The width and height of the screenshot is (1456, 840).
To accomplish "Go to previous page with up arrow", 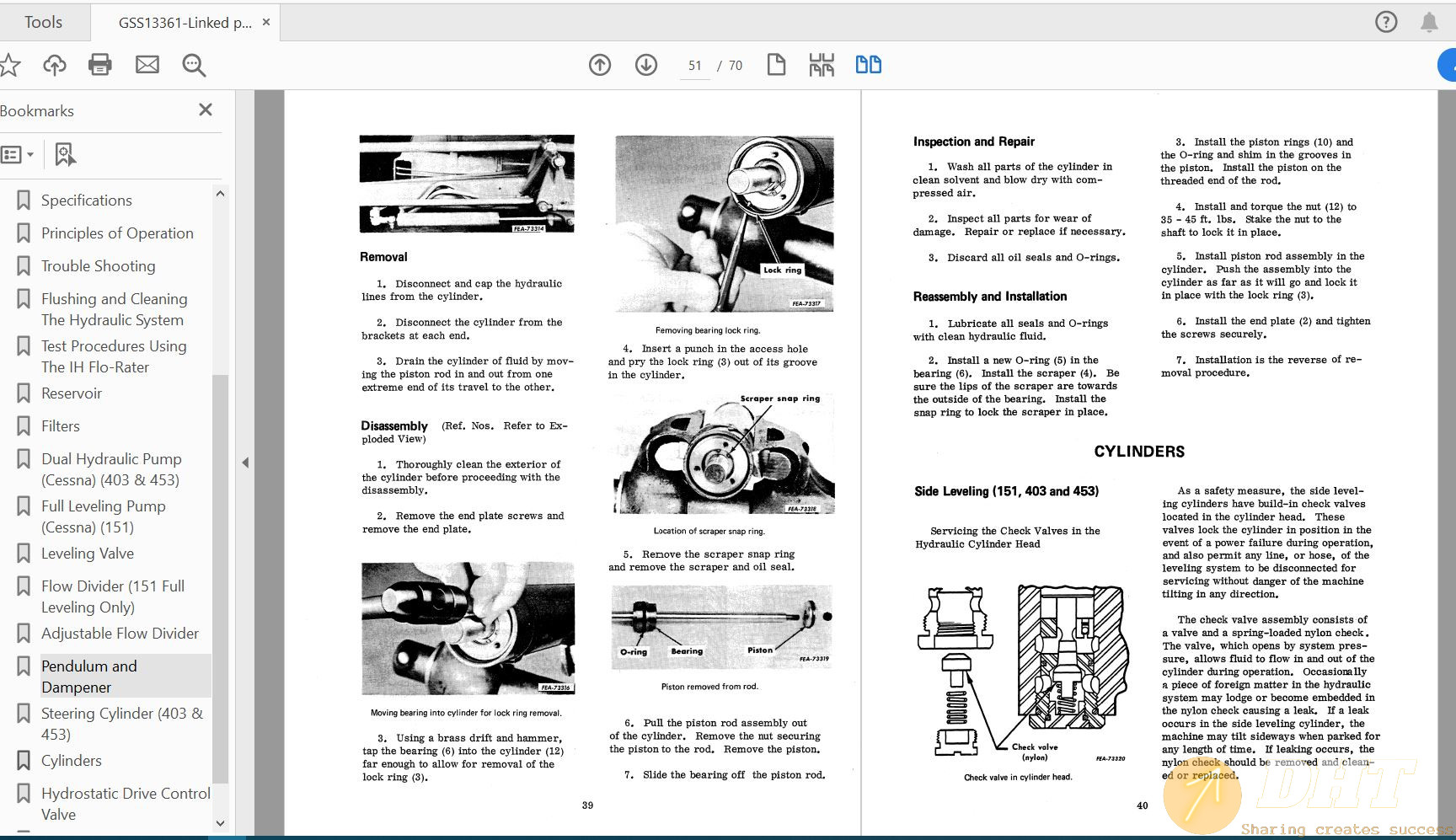I will (600, 65).
